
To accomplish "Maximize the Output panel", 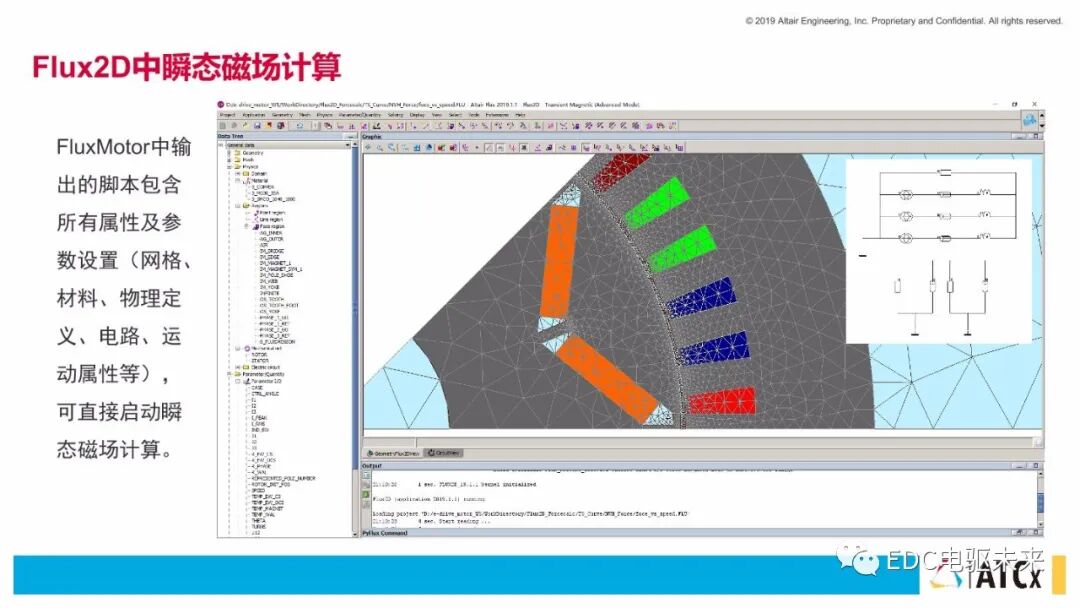I will point(1035,466).
